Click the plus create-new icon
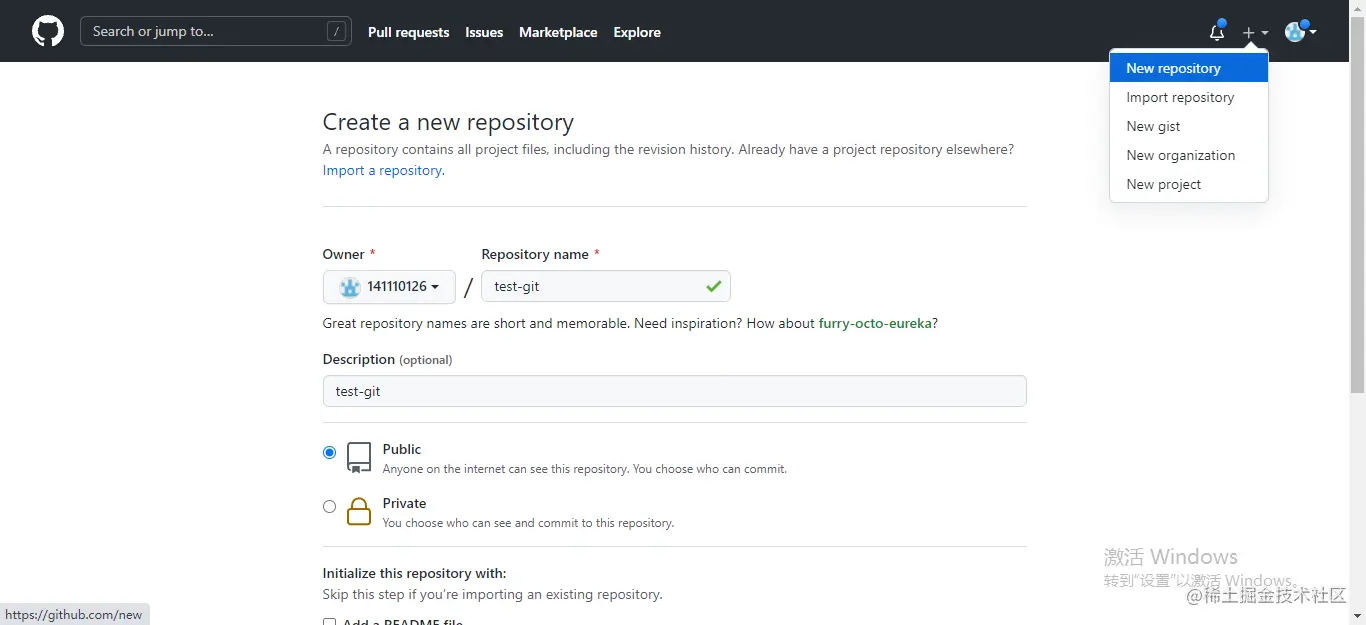Image resolution: width=1366 pixels, height=625 pixels. [1248, 33]
